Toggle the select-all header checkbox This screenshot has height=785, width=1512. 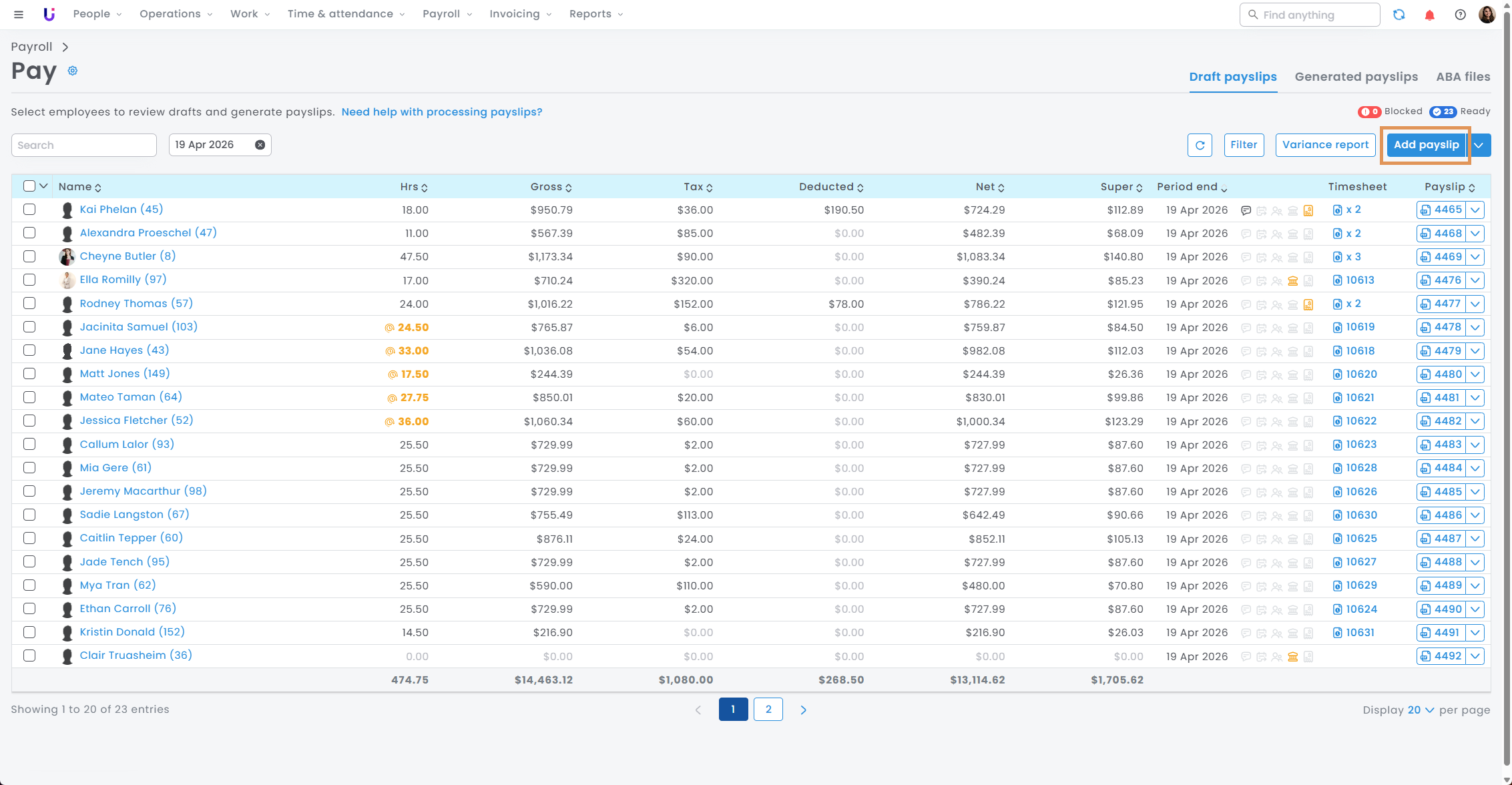click(x=29, y=186)
